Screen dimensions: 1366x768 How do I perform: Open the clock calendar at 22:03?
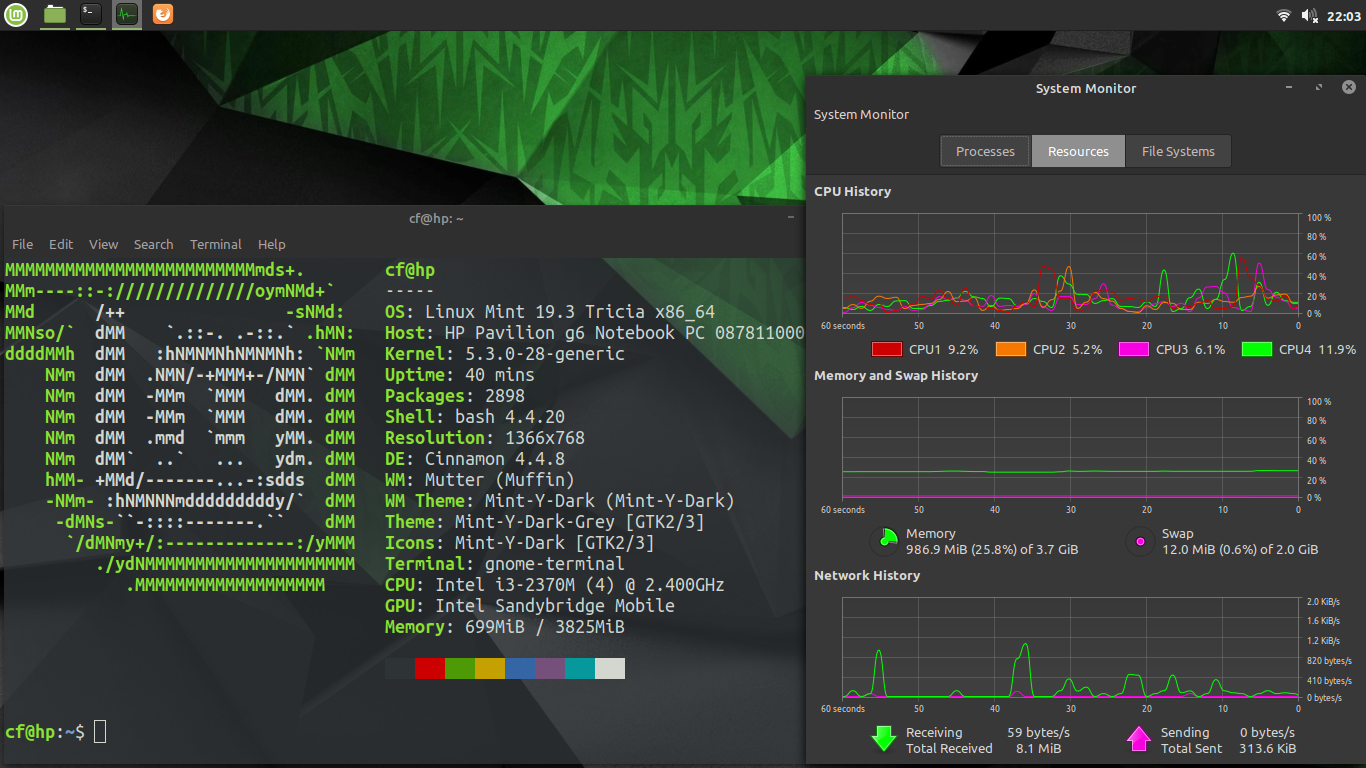tap(1343, 15)
